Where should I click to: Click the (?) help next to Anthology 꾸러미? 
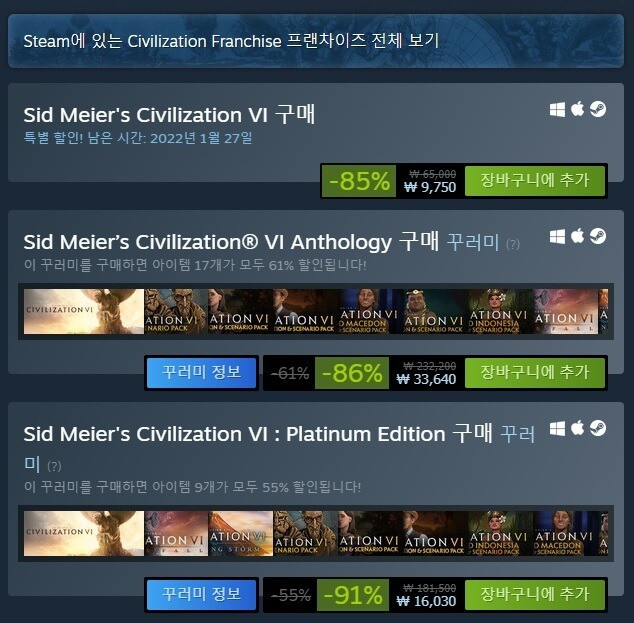[x=513, y=245]
